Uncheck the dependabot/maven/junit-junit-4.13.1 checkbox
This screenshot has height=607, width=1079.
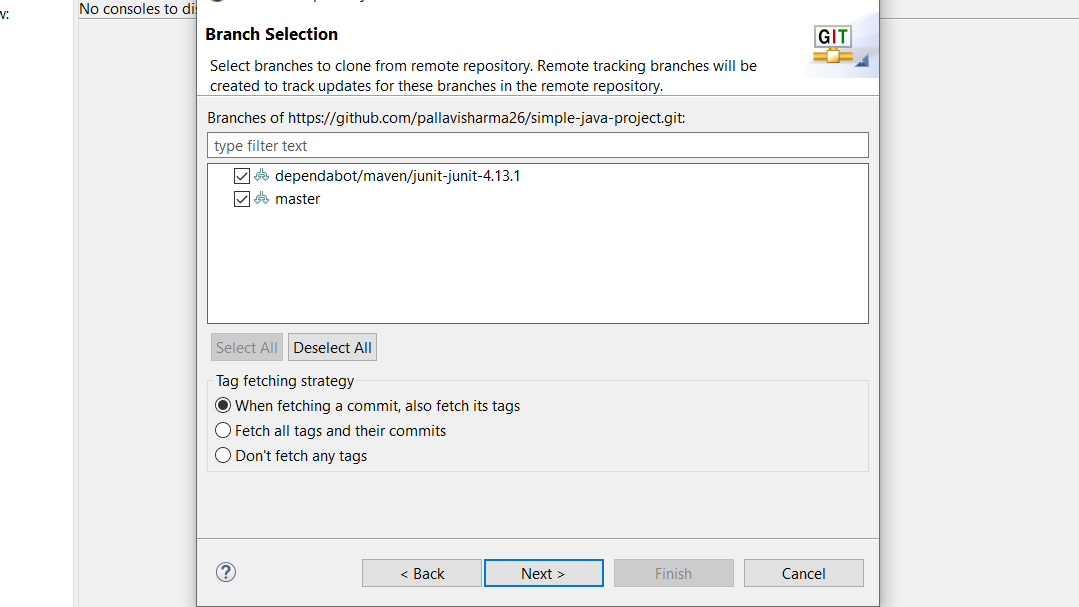pos(241,176)
